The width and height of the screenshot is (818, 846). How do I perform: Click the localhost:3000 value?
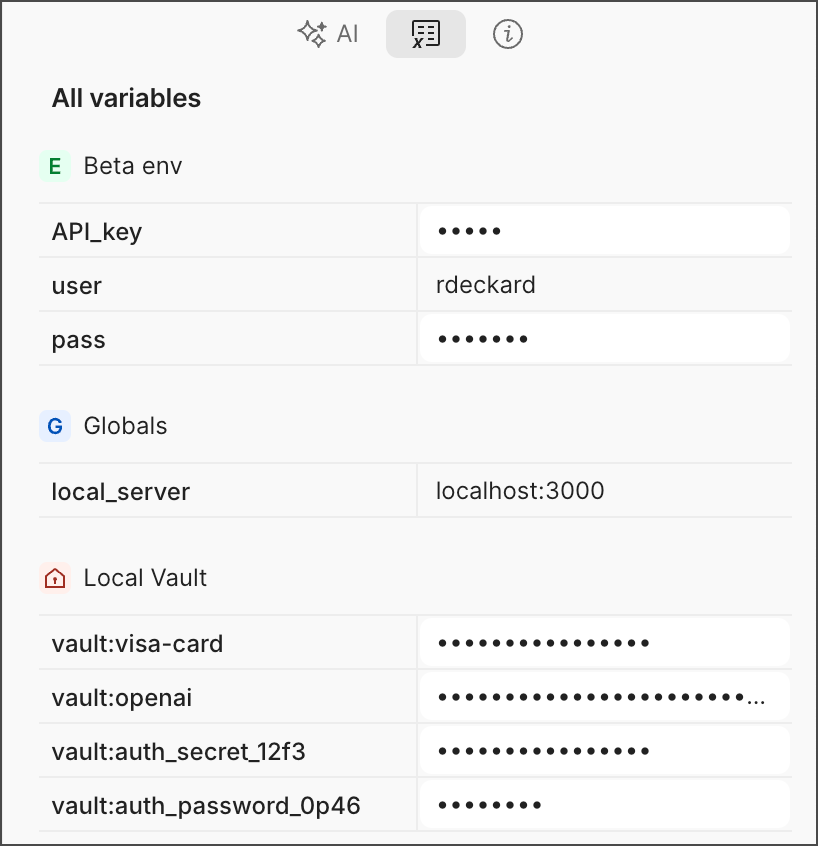520,491
